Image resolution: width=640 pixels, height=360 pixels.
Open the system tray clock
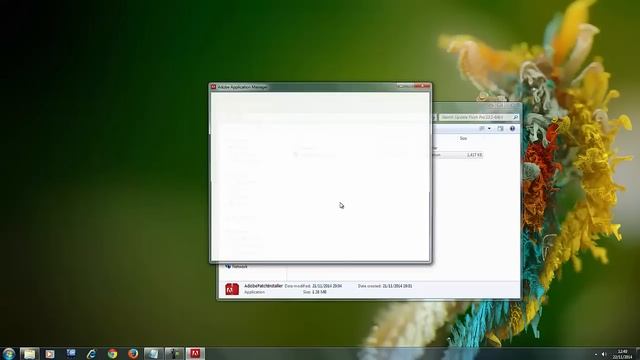(622, 354)
